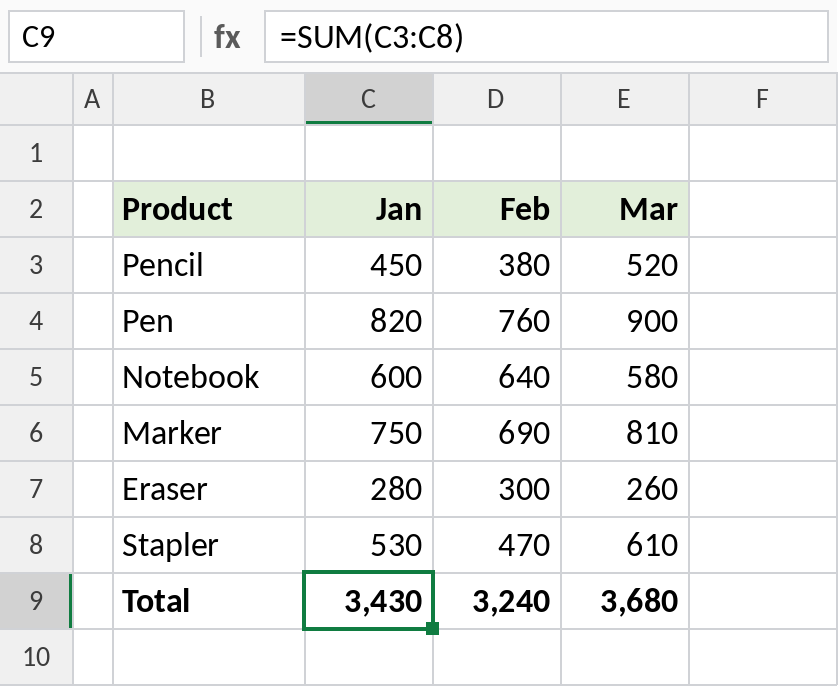Viewport: 838px width, 686px height.
Task: Select the Notebook cell
Action: coord(208,377)
